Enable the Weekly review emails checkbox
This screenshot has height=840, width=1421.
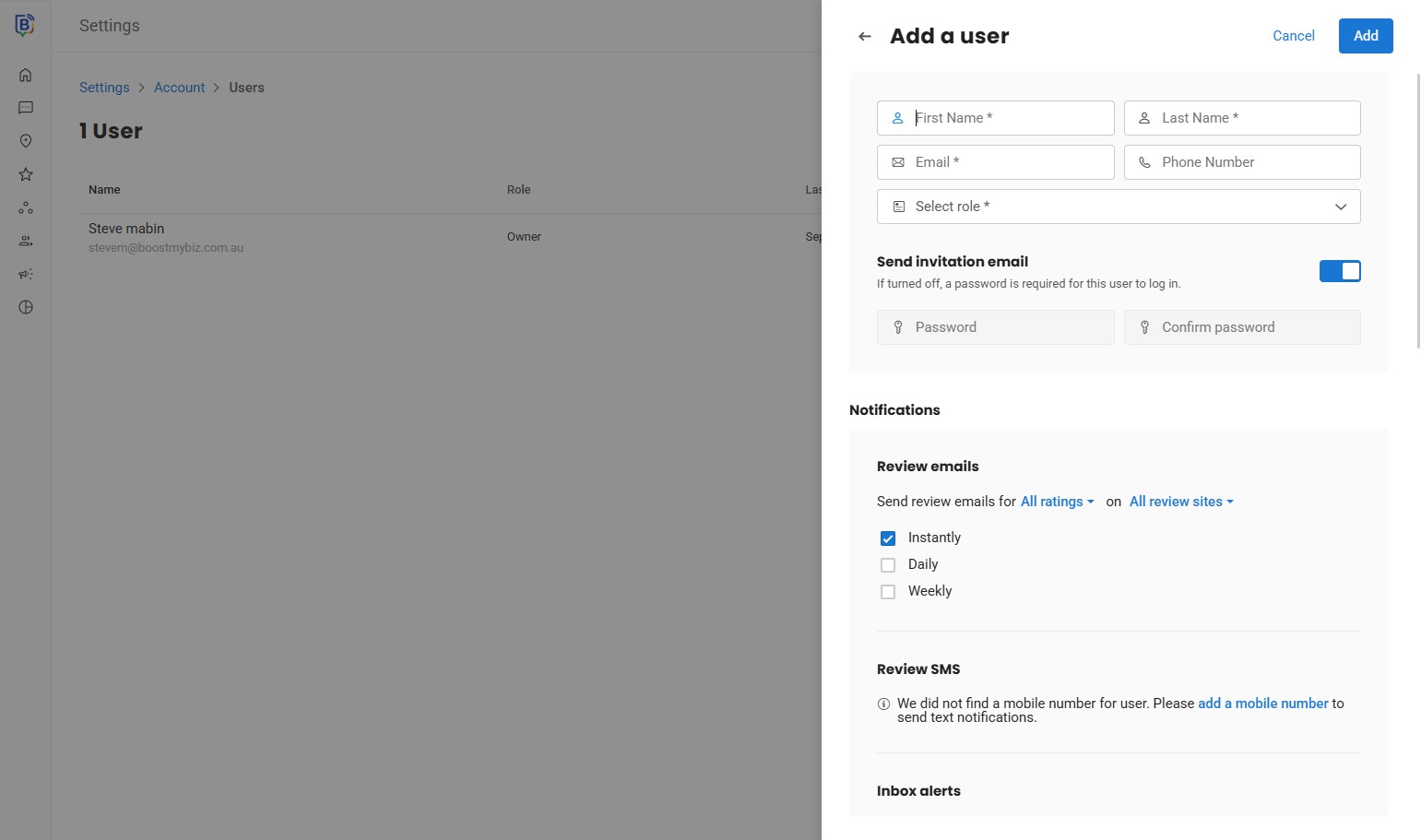tap(888, 592)
